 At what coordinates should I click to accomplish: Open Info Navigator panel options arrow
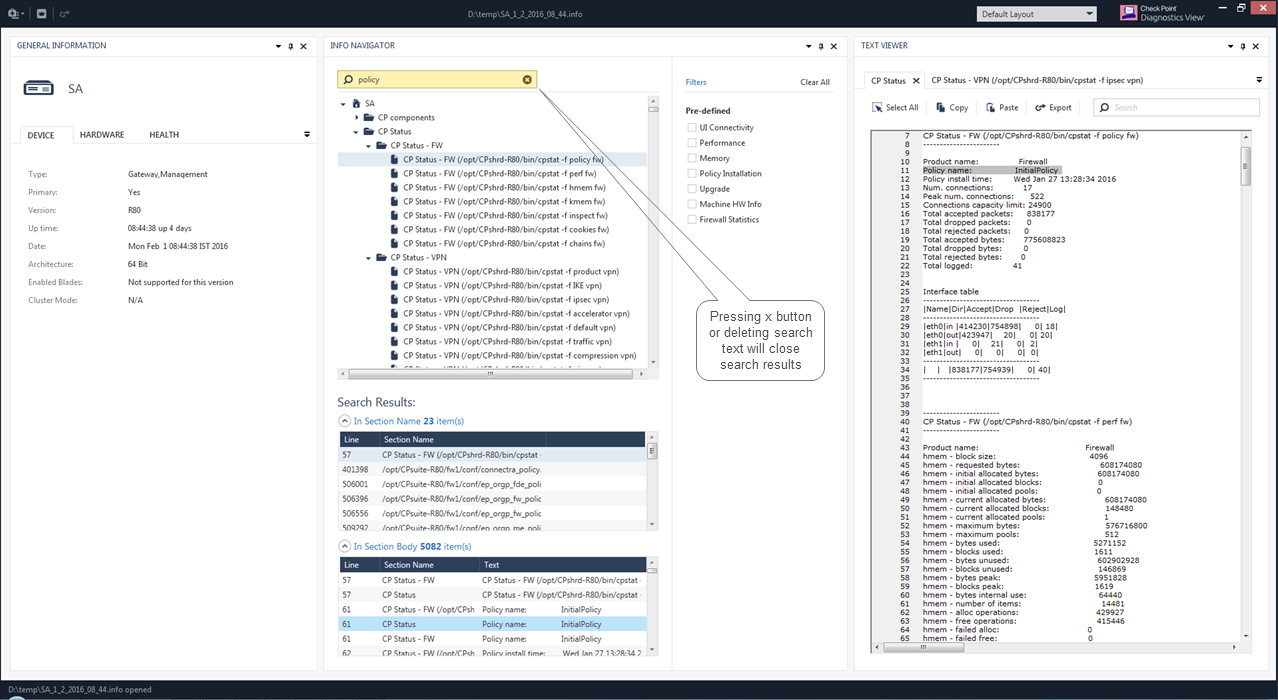click(808, 46)
